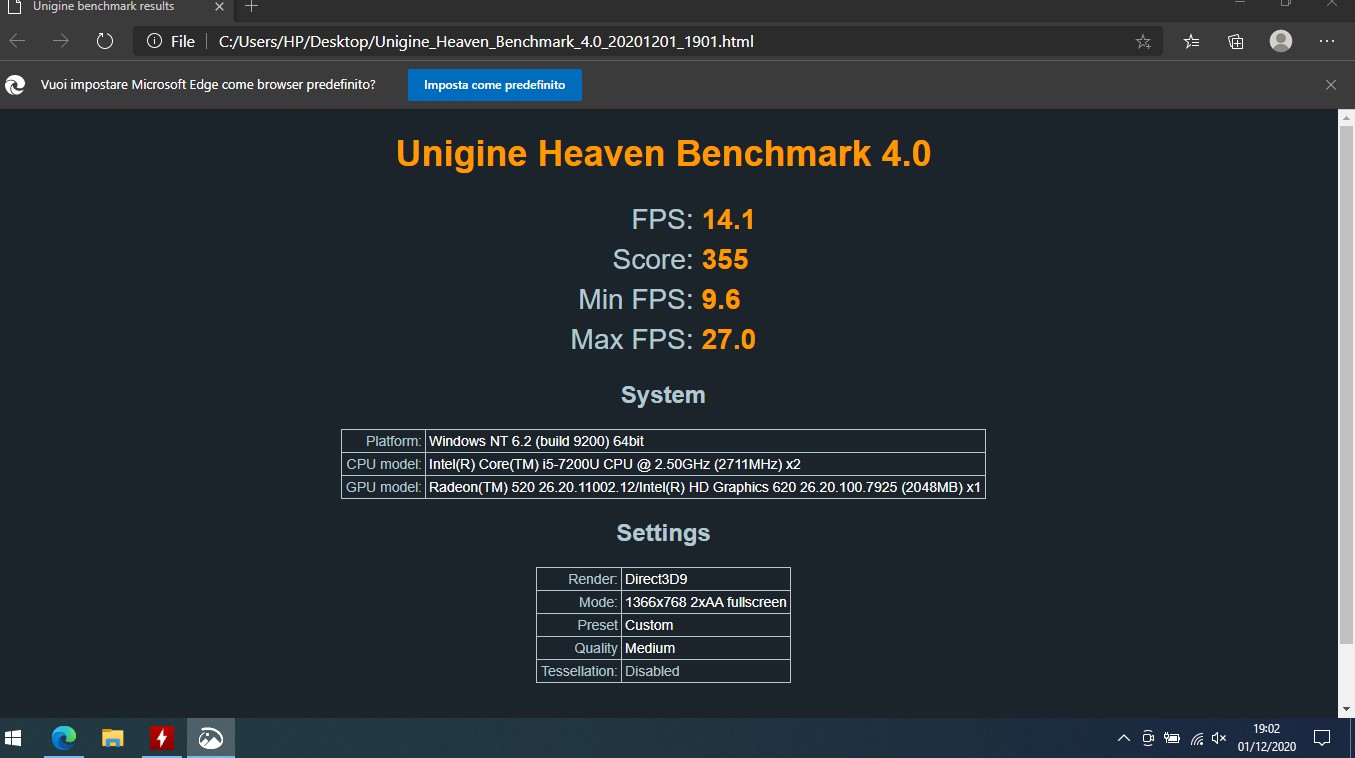The image size is (1355, 758).
Task: Click the Settings section heading
Action: click(x=663, y=533)
